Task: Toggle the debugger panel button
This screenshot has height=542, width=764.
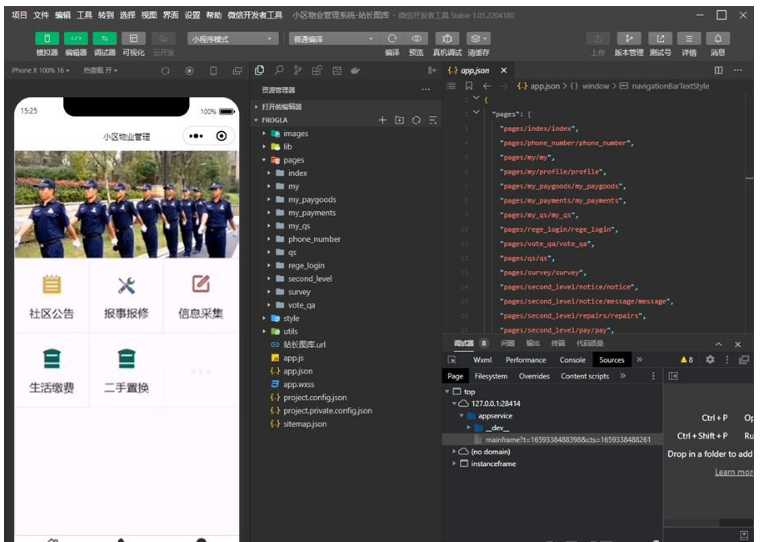Action: 105,39
